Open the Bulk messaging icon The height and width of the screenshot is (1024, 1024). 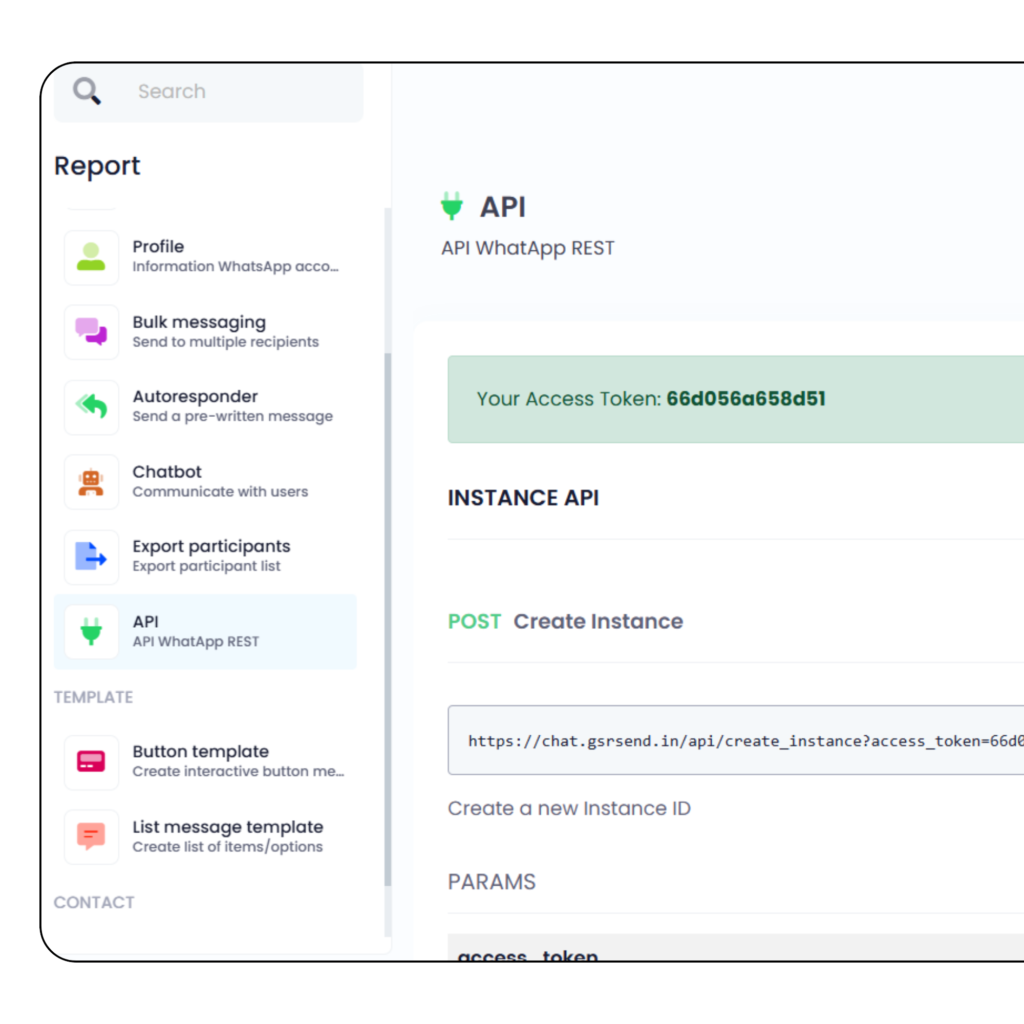pyautogui.click(x=91, y=331)
